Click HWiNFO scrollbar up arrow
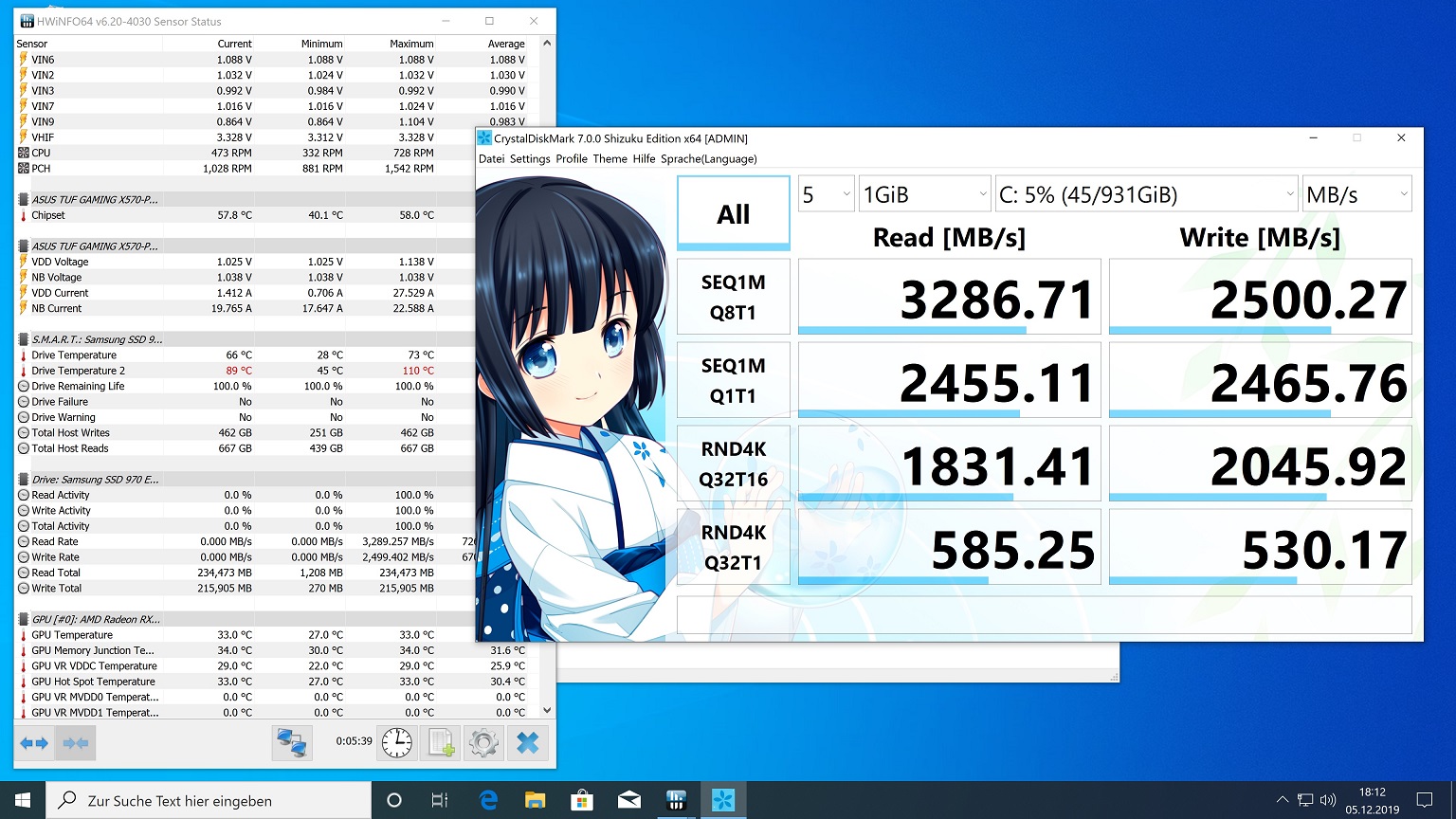The image size is (1456, 819). pos(547,44)
